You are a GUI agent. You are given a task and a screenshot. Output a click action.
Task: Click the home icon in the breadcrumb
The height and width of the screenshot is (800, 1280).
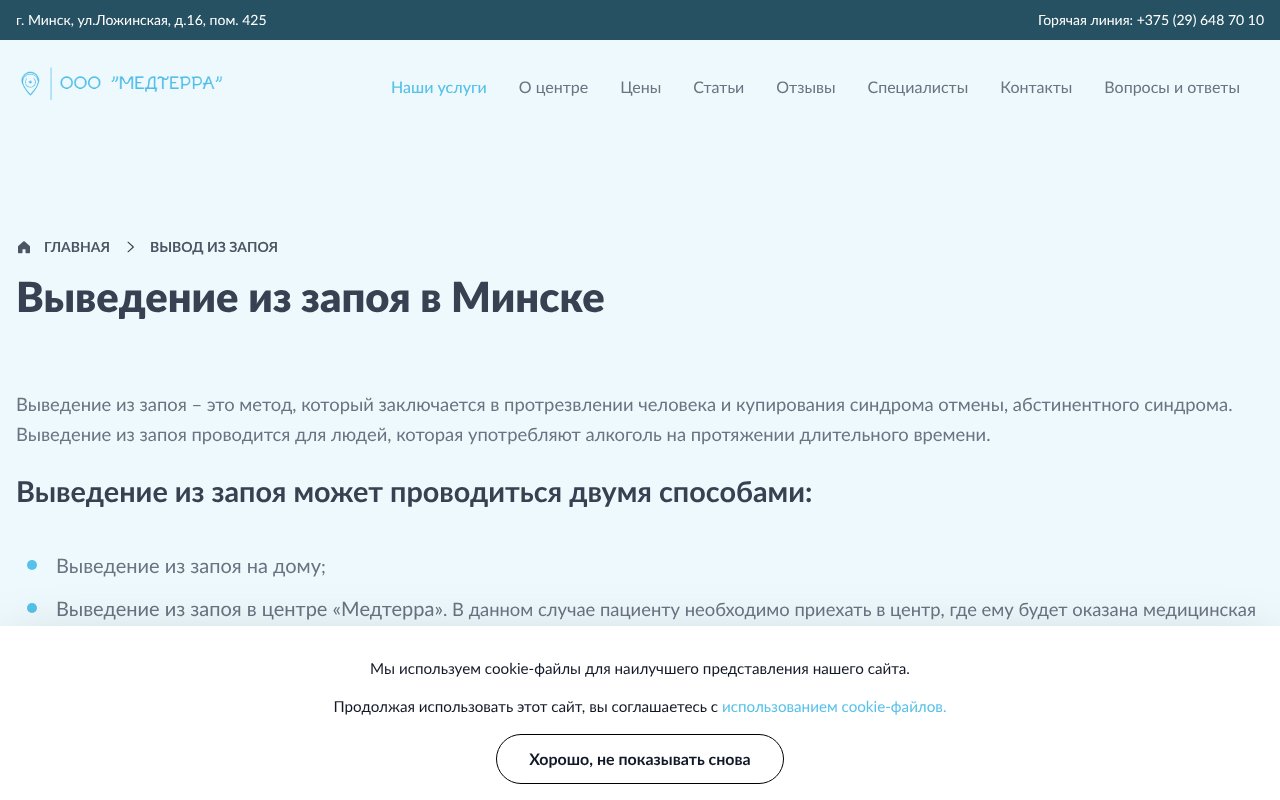click(23, 246)
